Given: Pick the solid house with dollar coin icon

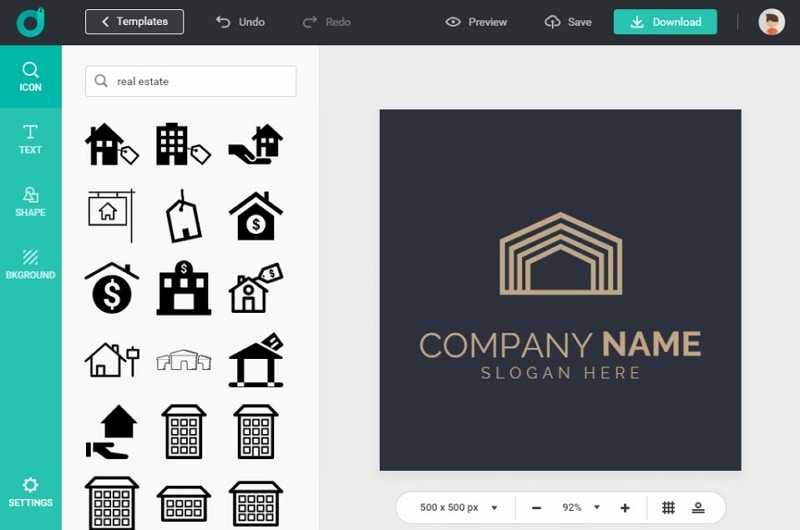Looking at the screenshot, I should coord(256,216).
